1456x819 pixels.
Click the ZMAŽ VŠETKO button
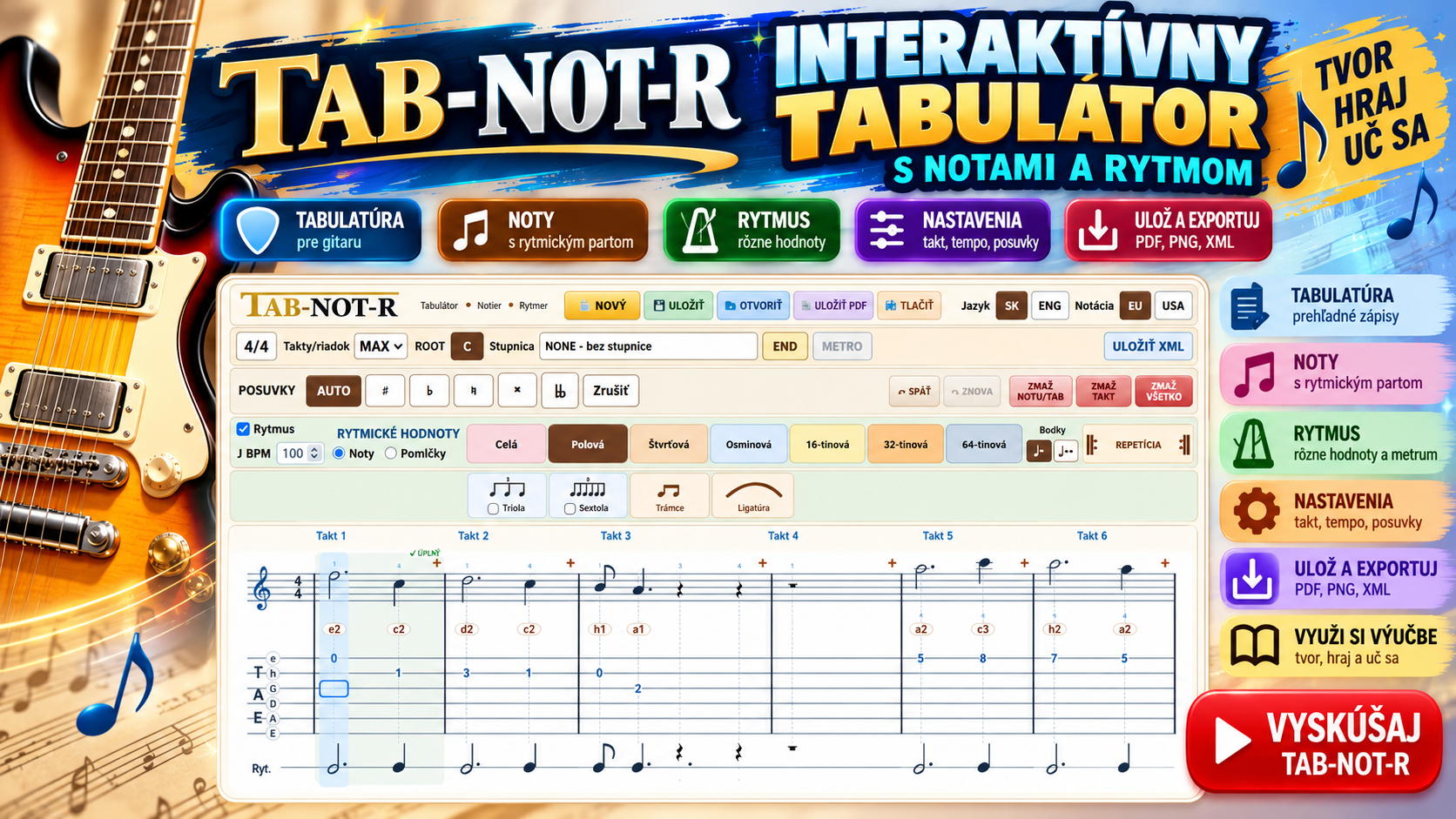[x=1163, y=392]
